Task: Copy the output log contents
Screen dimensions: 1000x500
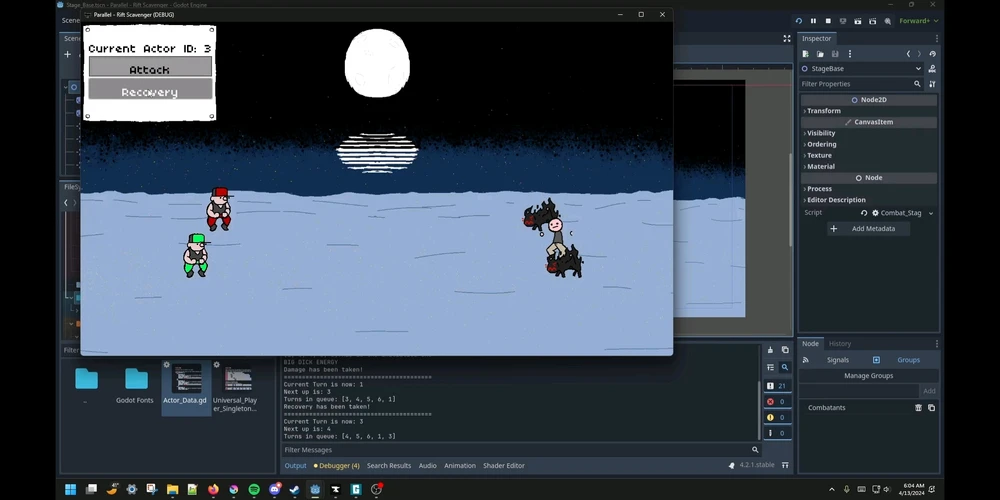Action: pyautogui.click(x=785, y=350)
